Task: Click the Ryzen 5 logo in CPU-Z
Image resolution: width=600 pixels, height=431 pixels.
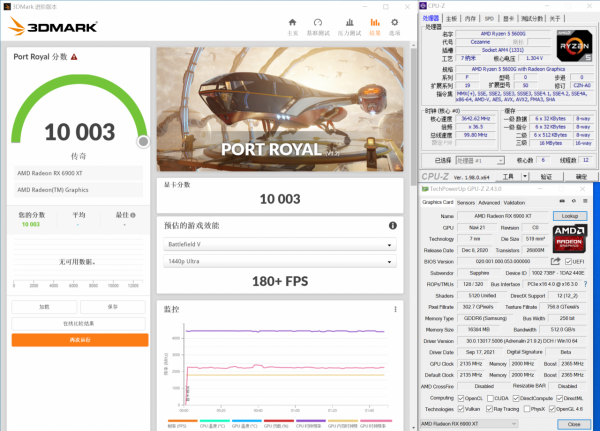Action: (x=570, y=47)
